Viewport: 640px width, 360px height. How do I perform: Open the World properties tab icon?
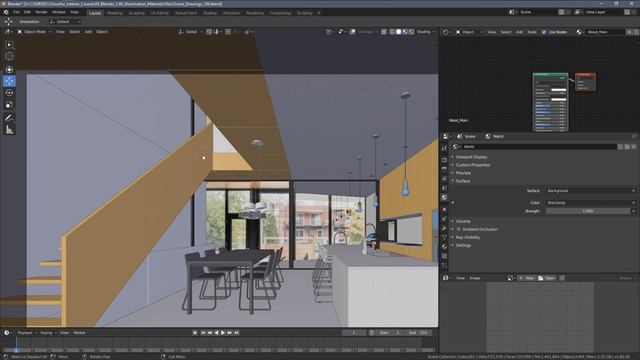coord(444,198)
